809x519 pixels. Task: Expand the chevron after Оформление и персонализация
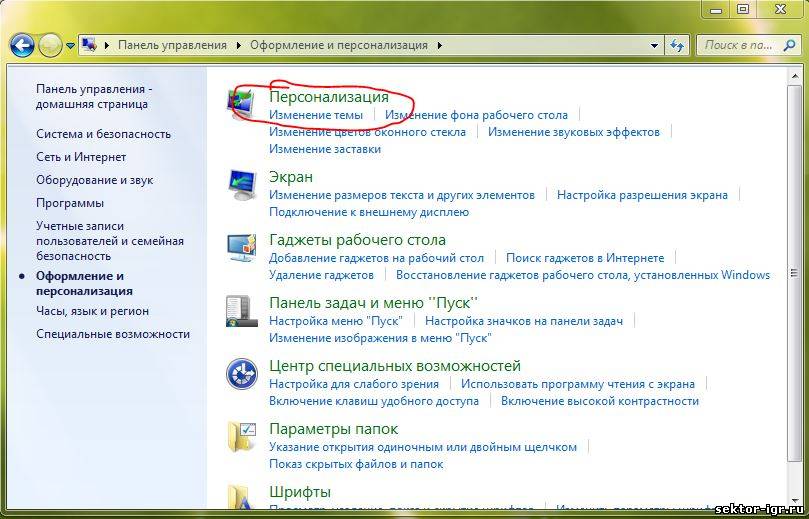(x=440, y=45)
